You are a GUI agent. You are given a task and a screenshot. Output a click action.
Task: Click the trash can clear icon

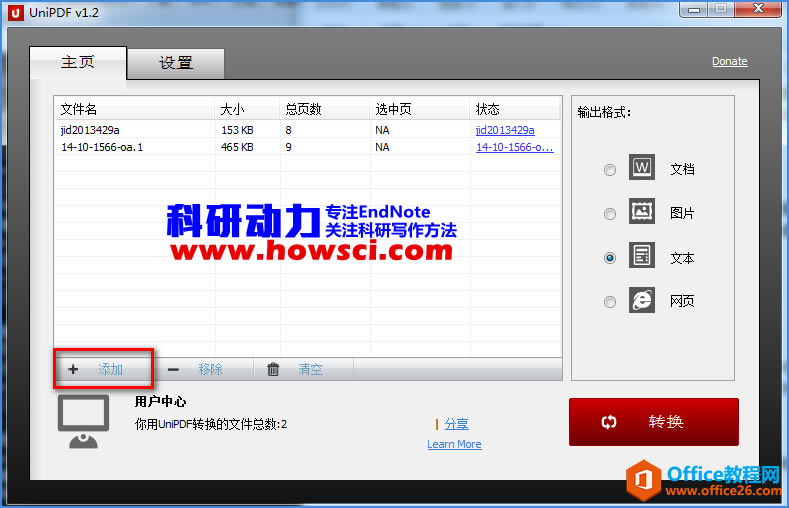coord(273,369)
